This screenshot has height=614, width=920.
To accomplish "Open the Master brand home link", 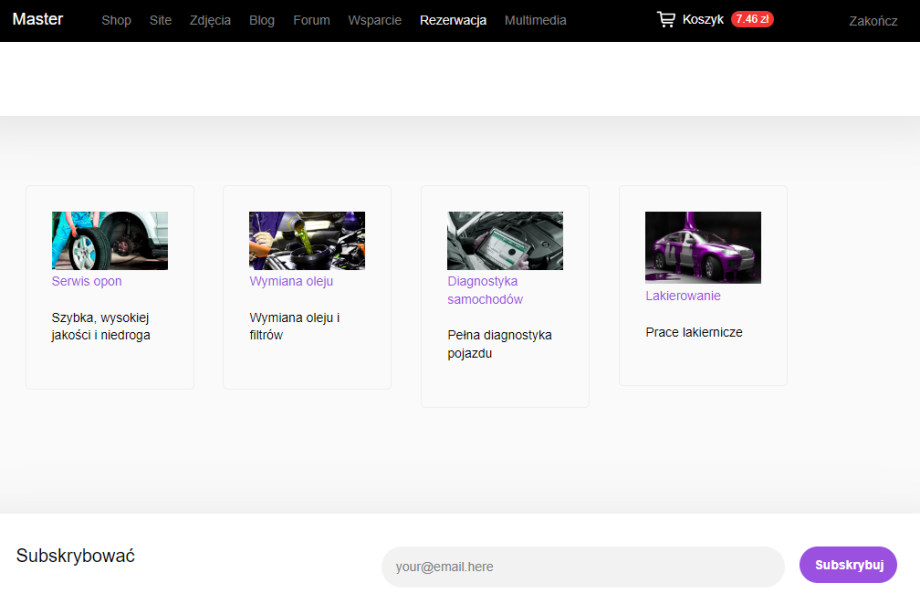I will pos(38,19).
